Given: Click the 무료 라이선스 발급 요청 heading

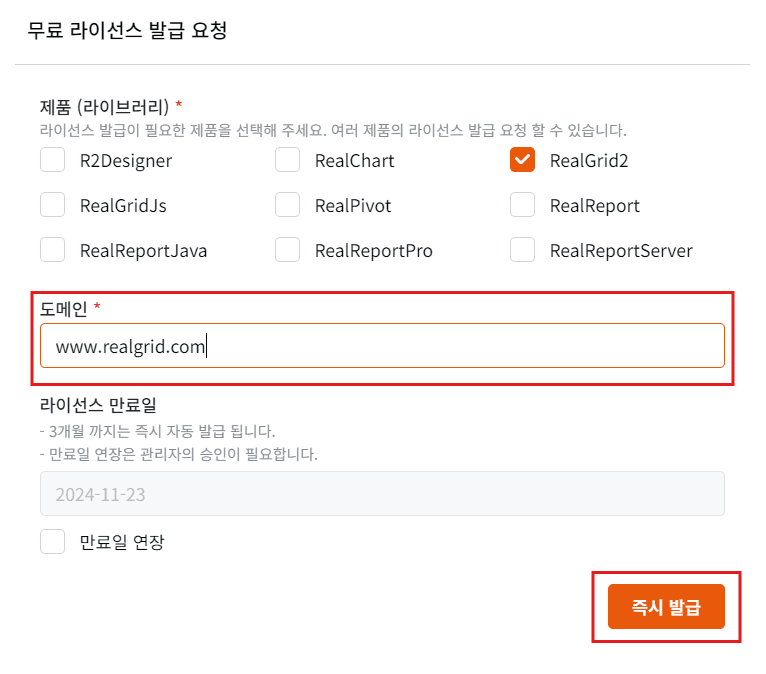Looking at the screenshot, I should coord(127,30).
